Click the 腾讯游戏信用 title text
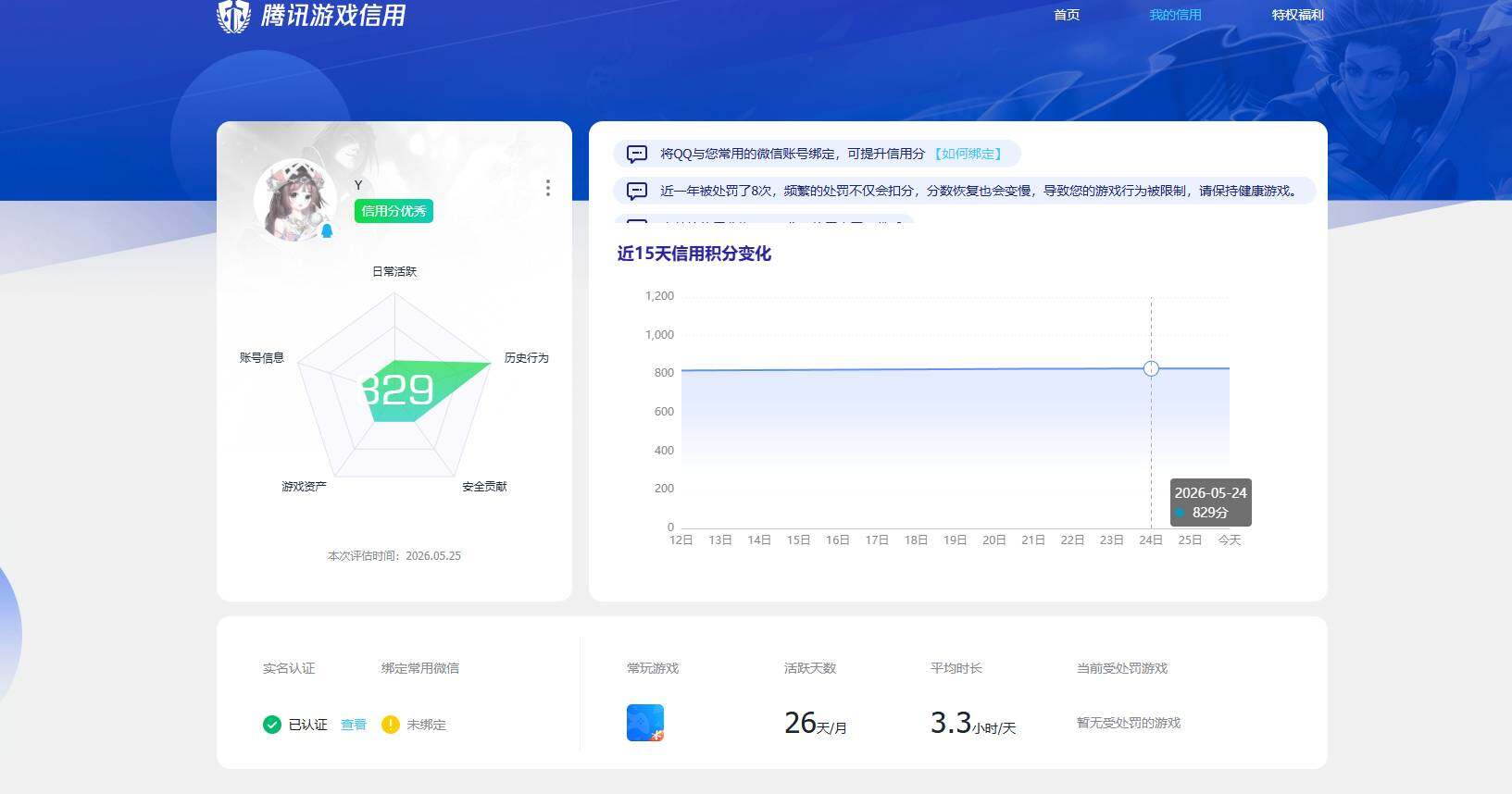1512x794 pixels. click(333, 16)
